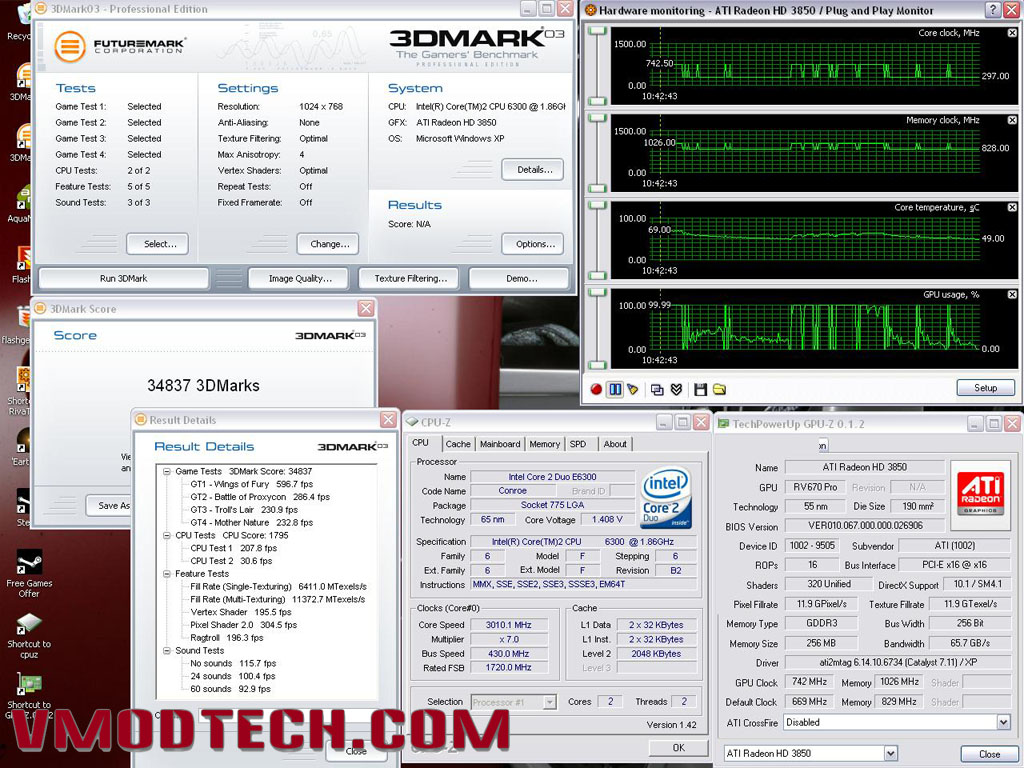Click the Setup button in Hardware monitoring
The width and height of the screenshot is (1024, 768).
tap(985, 388)
